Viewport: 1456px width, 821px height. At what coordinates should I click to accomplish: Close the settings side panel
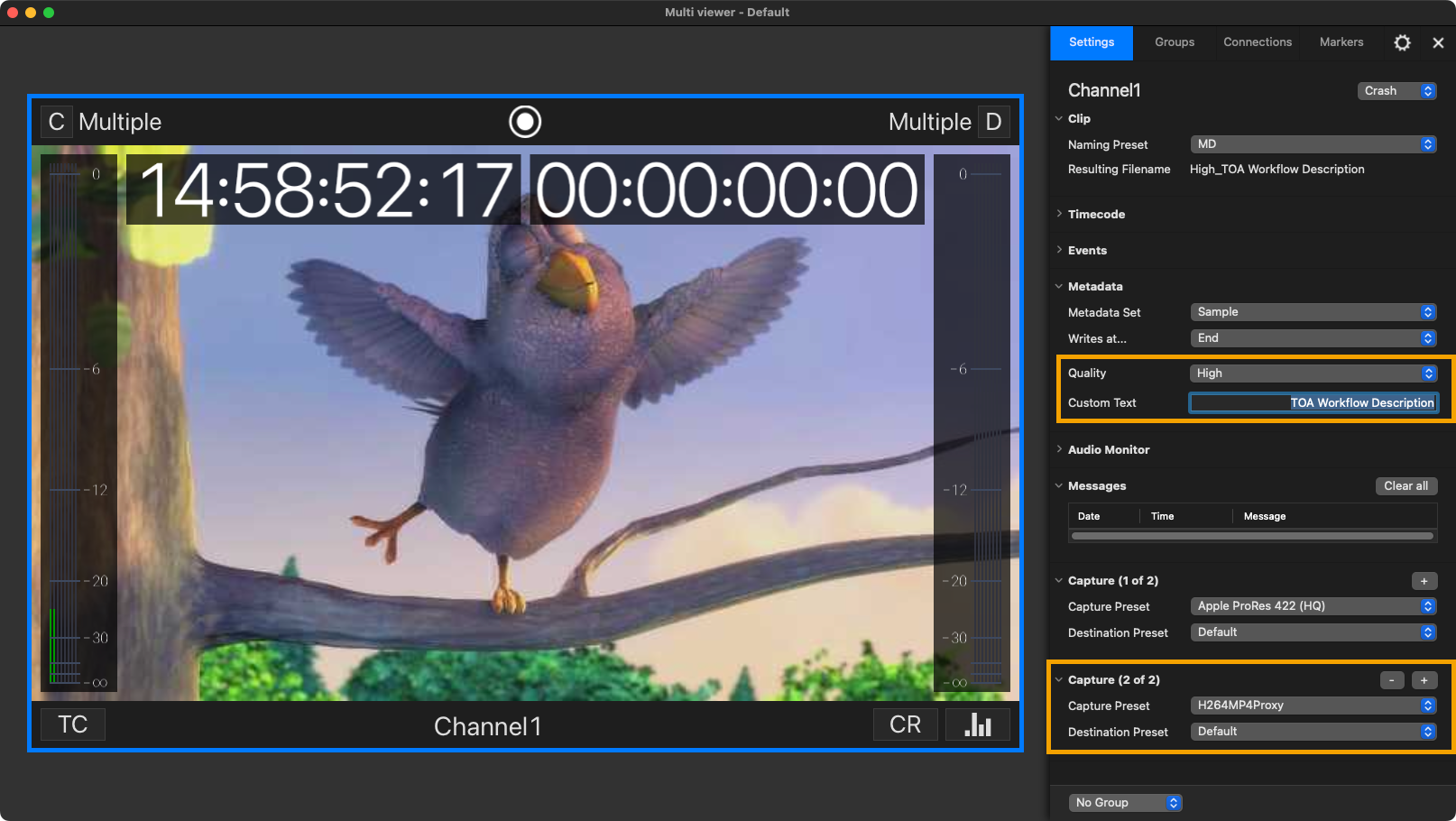tap(1438, 42)
